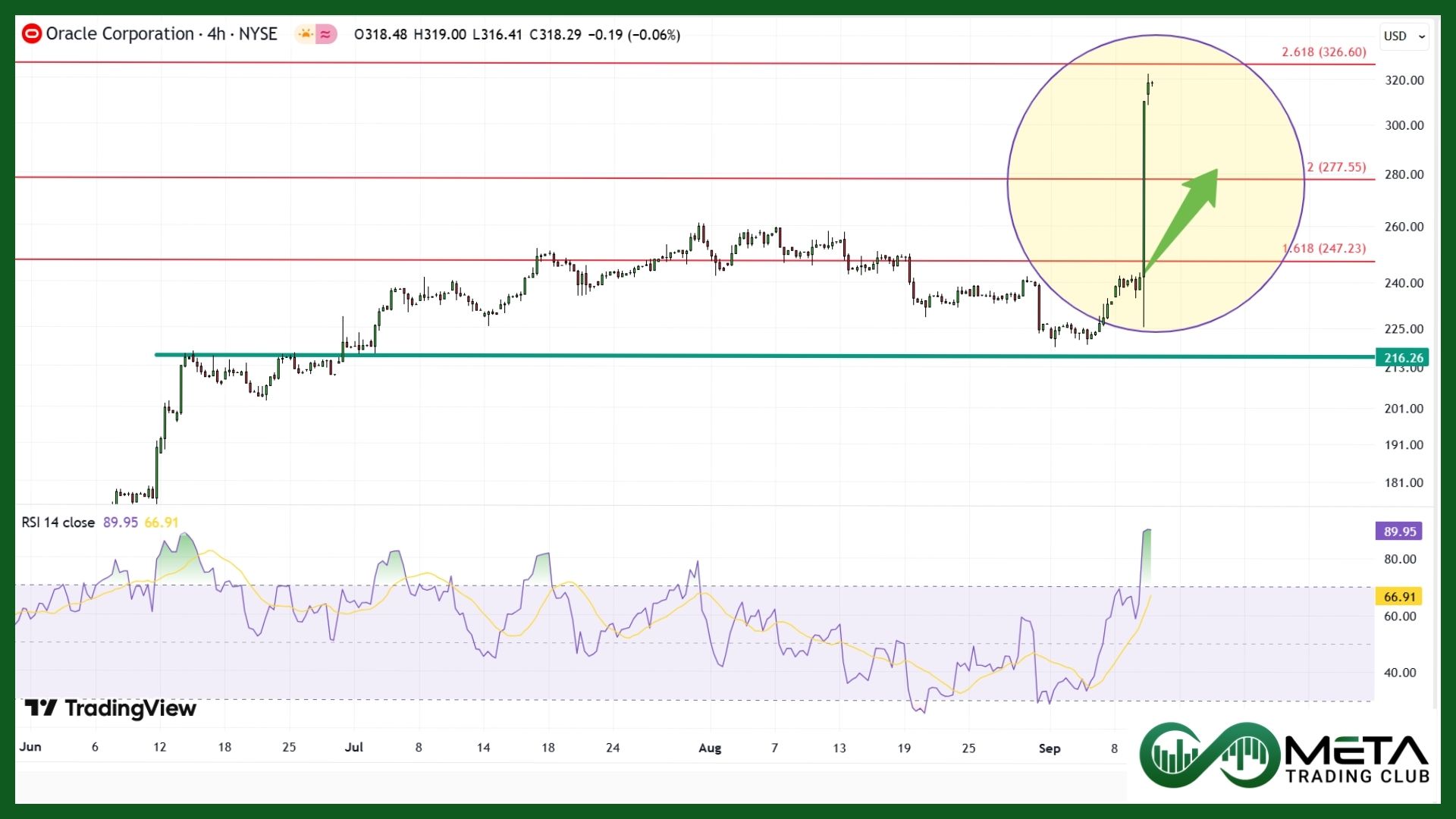Click the 320.00 price axis label
The height and width of the screenshot is (819, 1456).
pos(1404,80)
